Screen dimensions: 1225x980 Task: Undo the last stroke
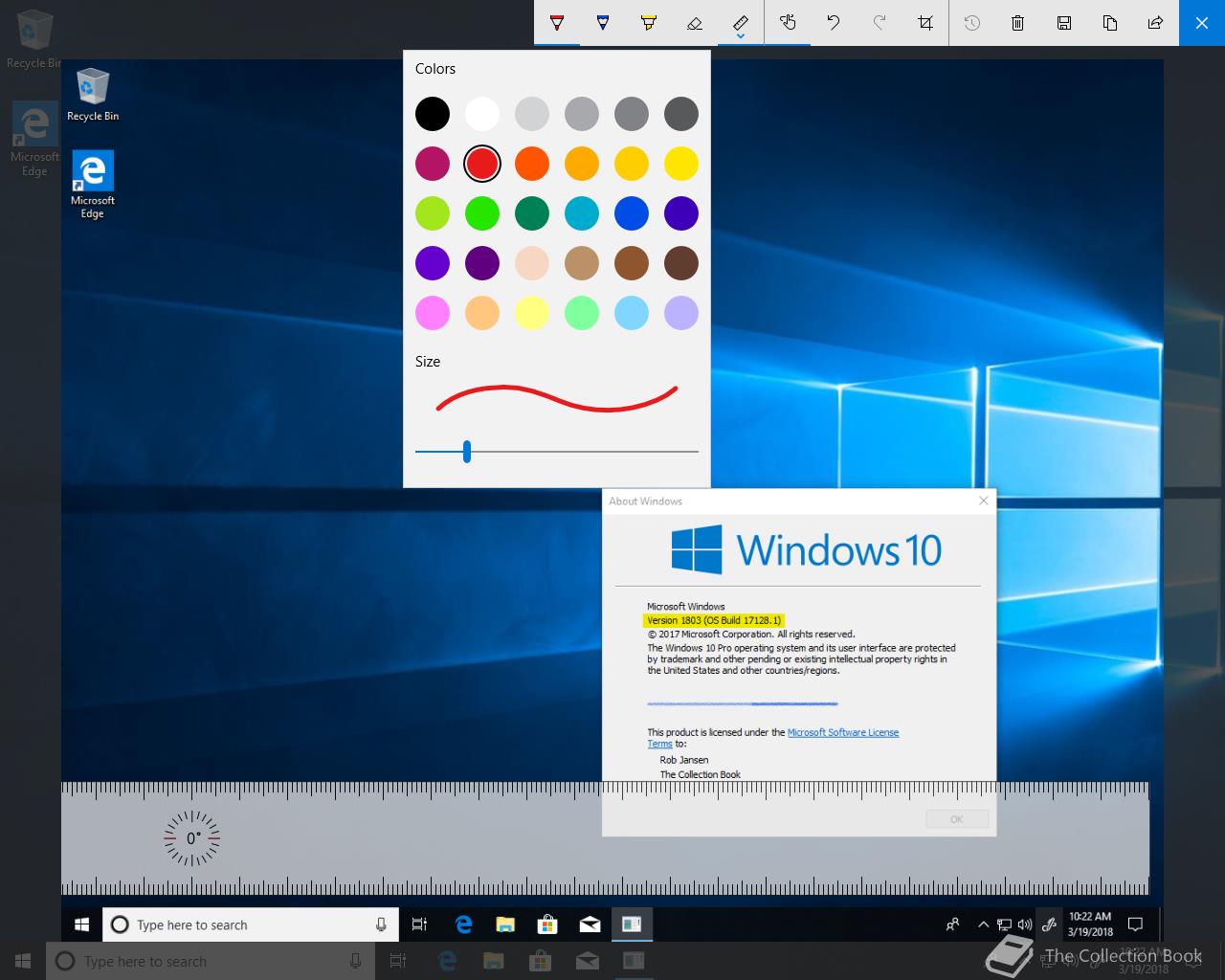[x=834, y=23]
